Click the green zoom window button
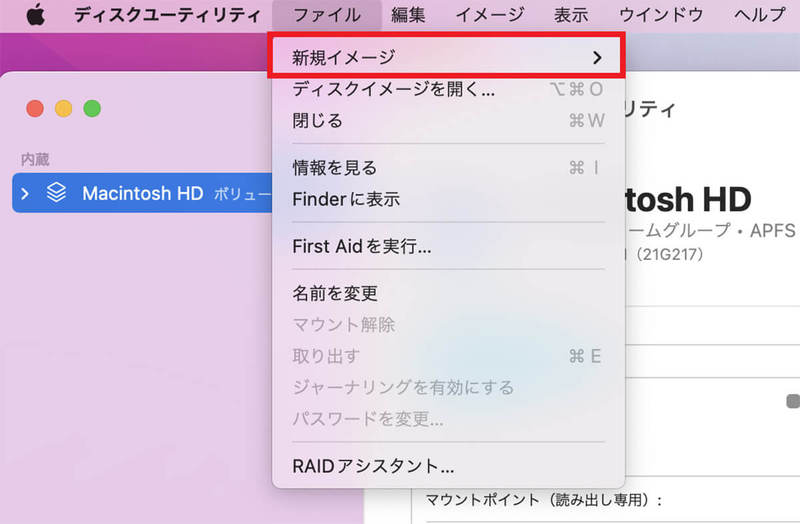The image size is (800, 524). pos(92,108)
